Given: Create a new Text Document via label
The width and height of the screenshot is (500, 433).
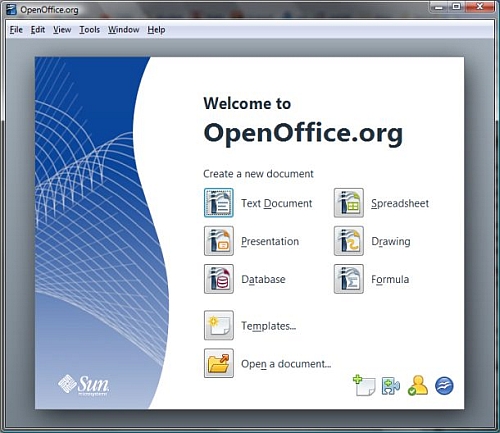Looking at the screenshot, I should [277, 203].
